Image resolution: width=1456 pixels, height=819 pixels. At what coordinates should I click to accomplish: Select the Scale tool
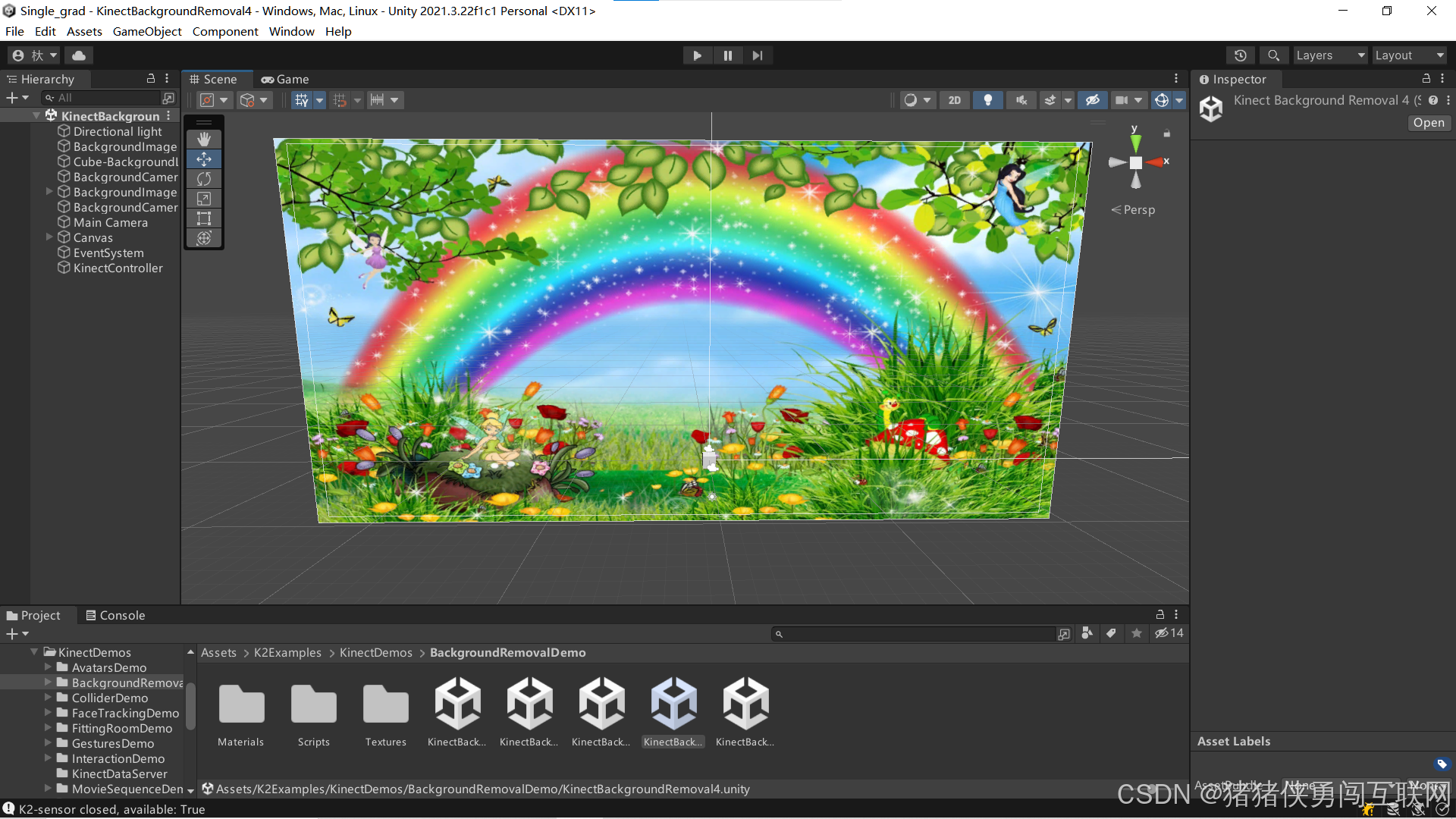(x=203, y=199)
